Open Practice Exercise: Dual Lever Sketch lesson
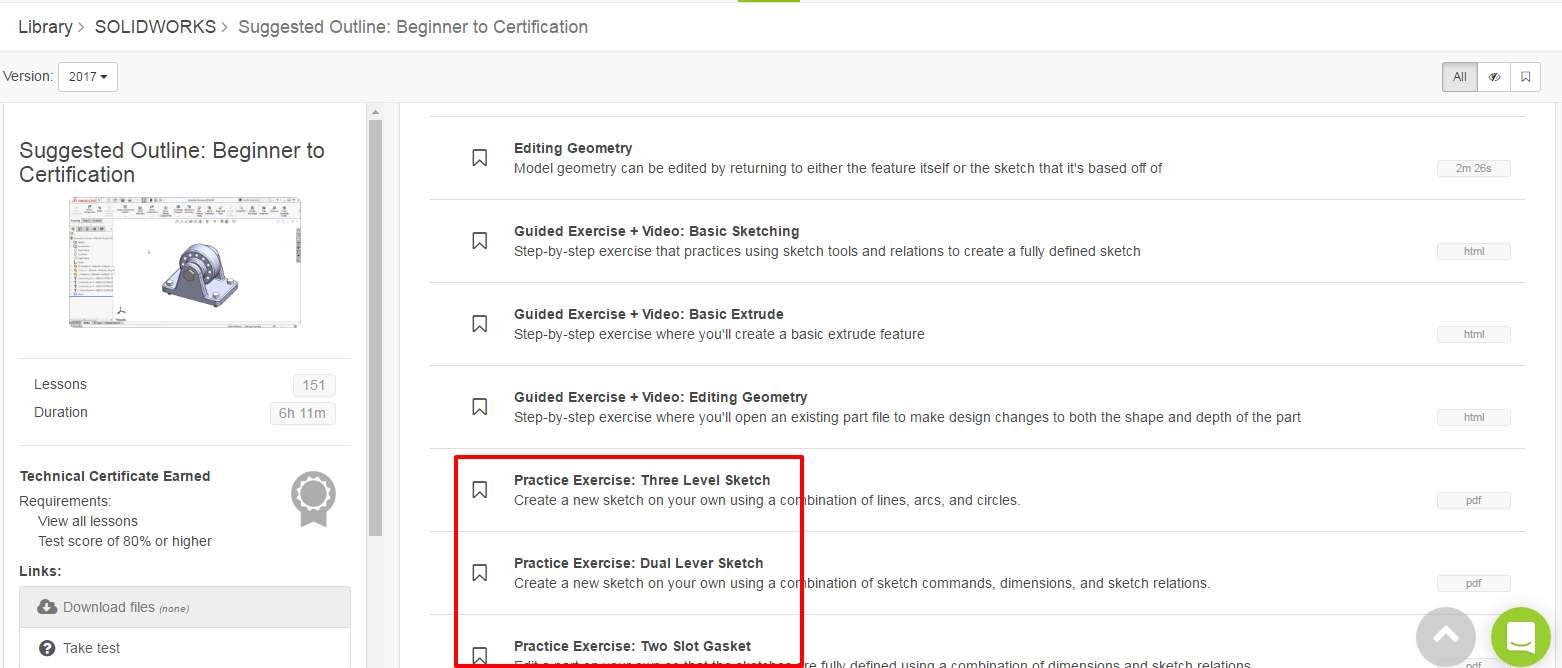 point(638,563)
